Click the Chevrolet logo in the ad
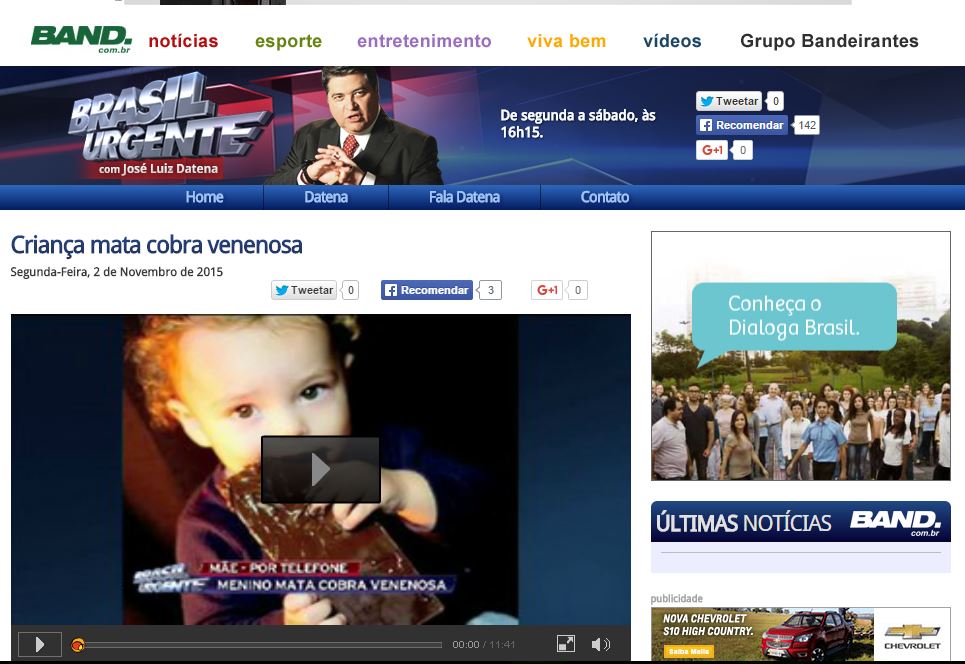The image size is (965, 664). click(913, 636)
